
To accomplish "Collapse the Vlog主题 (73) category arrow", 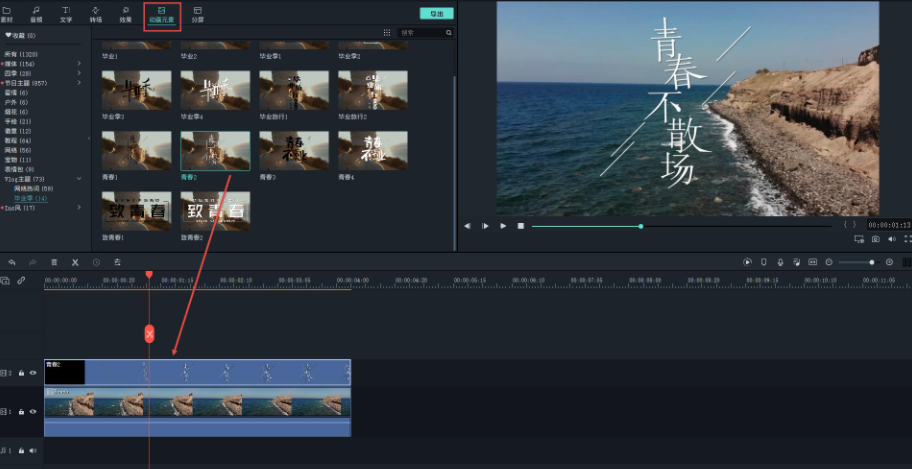I will (79, 179).
